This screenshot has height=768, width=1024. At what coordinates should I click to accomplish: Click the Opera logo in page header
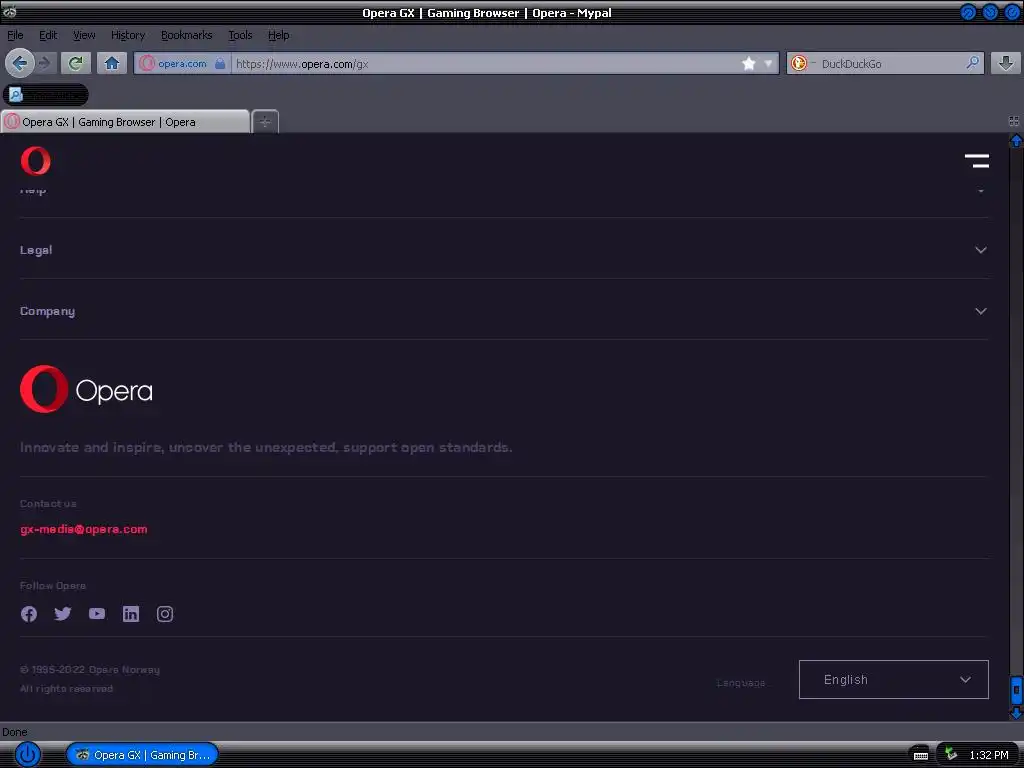click(35, 161)
